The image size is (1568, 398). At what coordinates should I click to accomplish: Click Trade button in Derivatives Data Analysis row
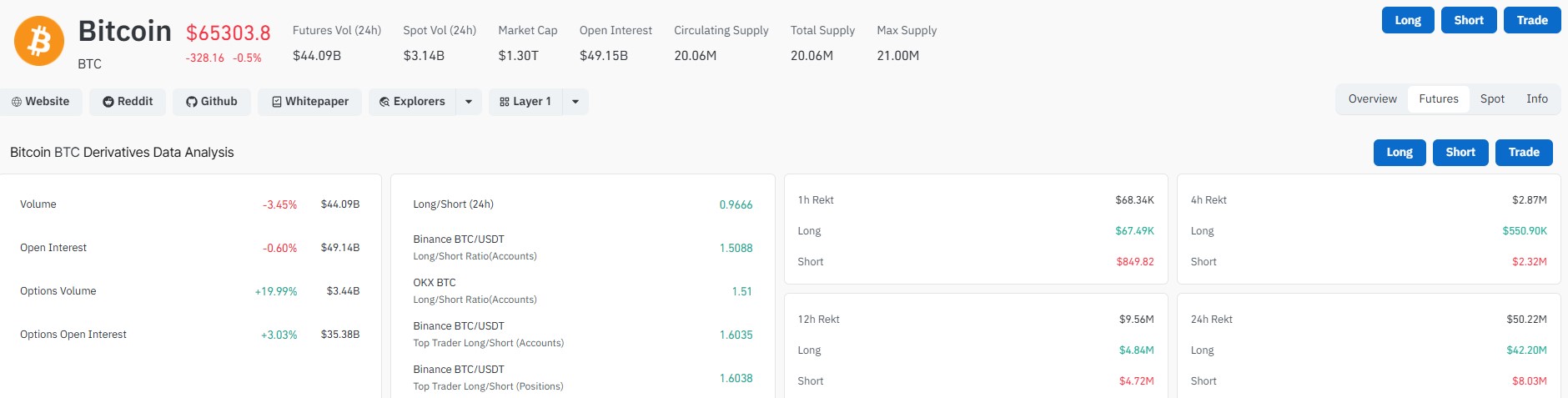pos(1524,153)
